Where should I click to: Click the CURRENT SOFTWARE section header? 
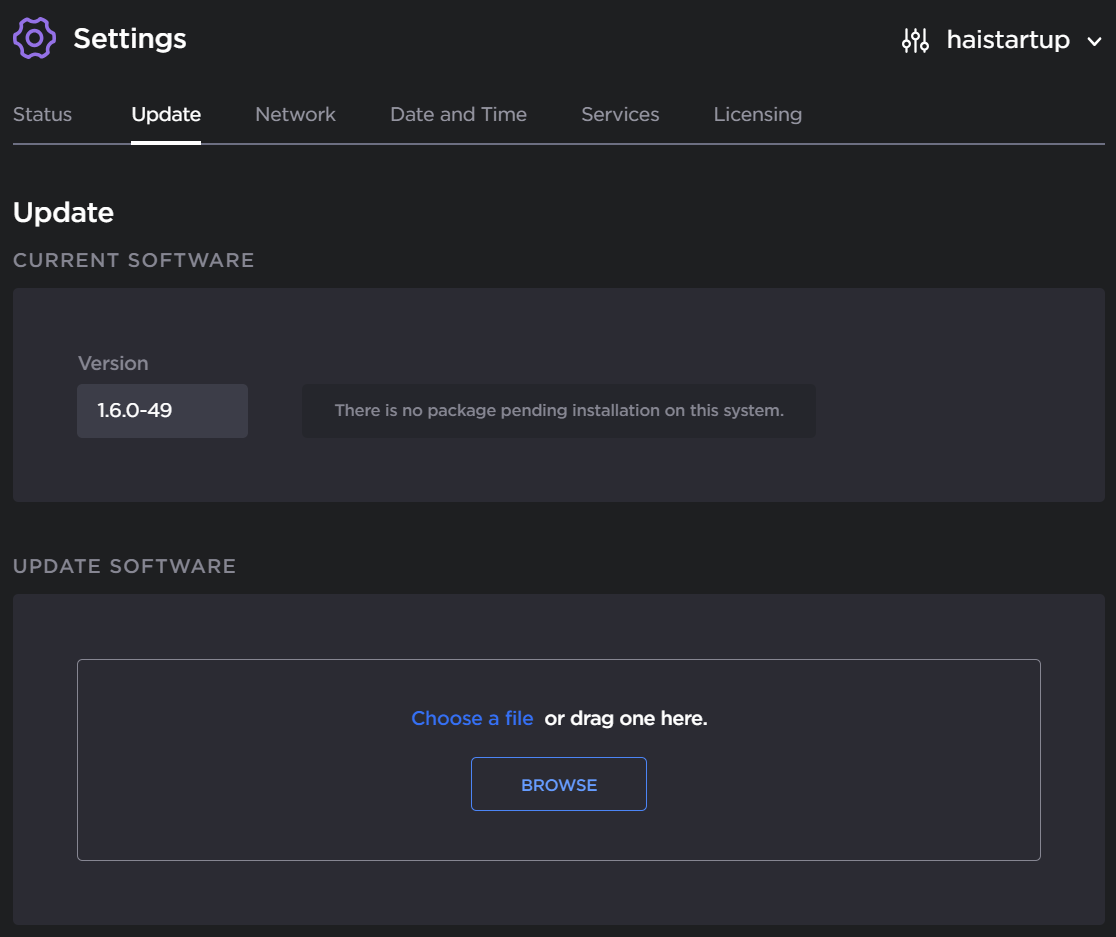pos(133,260)
